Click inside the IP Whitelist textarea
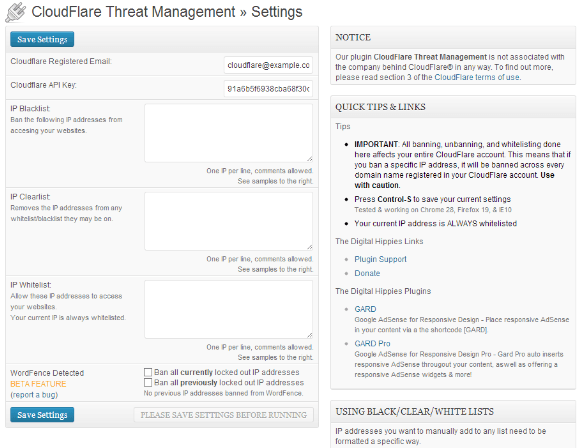The height and width of the screenshot is (448, 581). [x=229, y=309]
